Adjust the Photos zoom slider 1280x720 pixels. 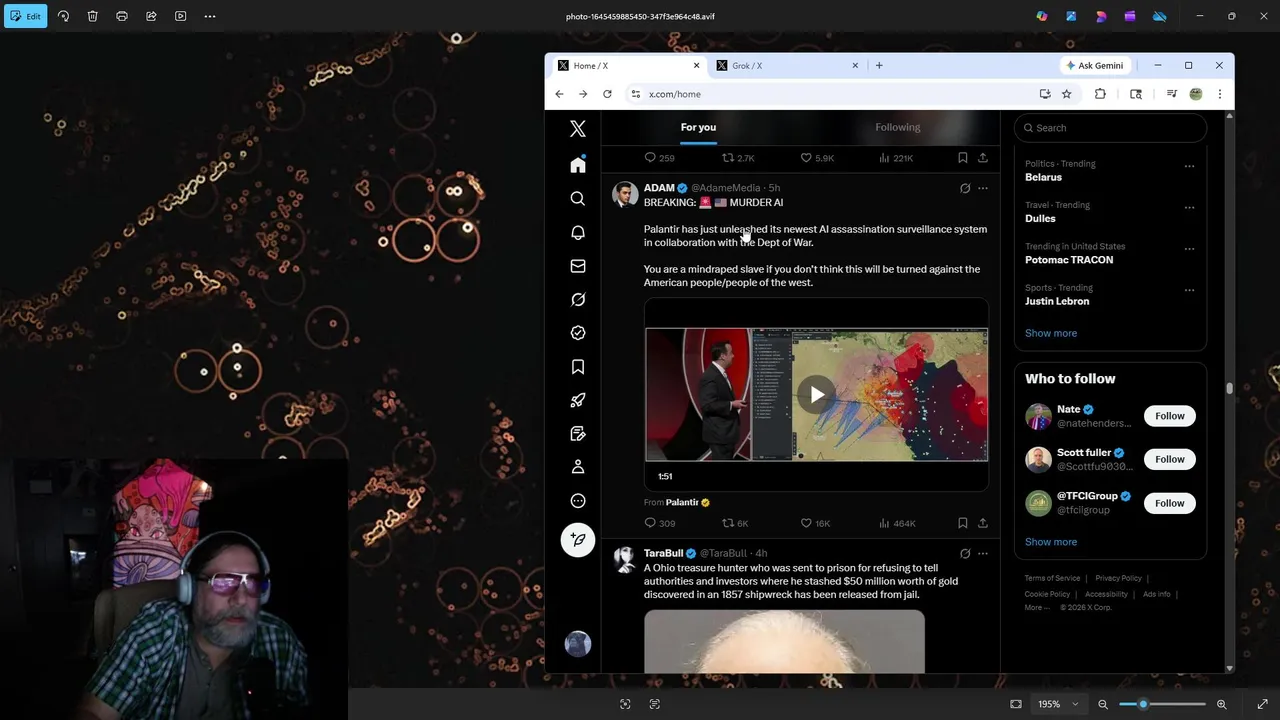[1162, 704]
